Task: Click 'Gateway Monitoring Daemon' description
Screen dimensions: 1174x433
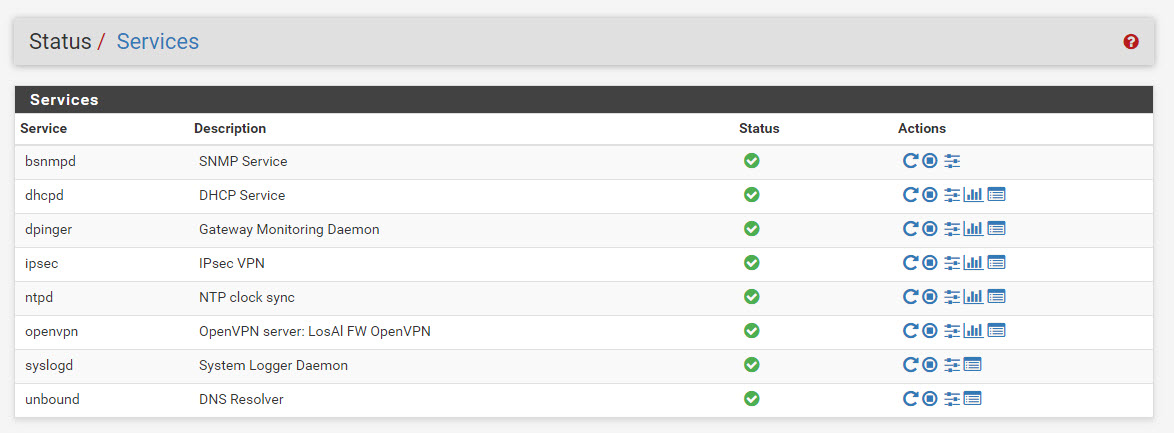Action: click(x=289, y=229)
